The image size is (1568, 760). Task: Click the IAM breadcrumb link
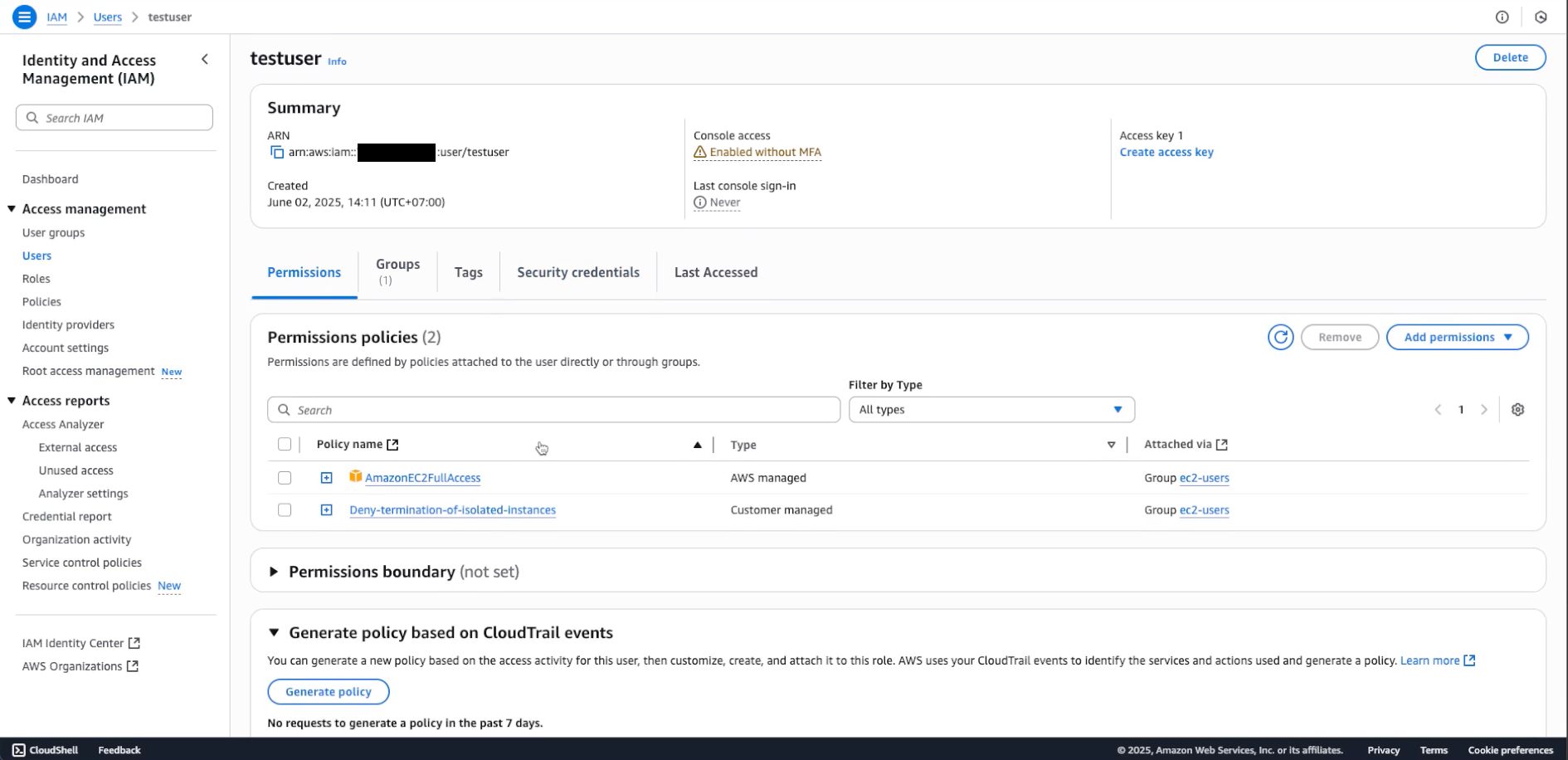[56, 17]
